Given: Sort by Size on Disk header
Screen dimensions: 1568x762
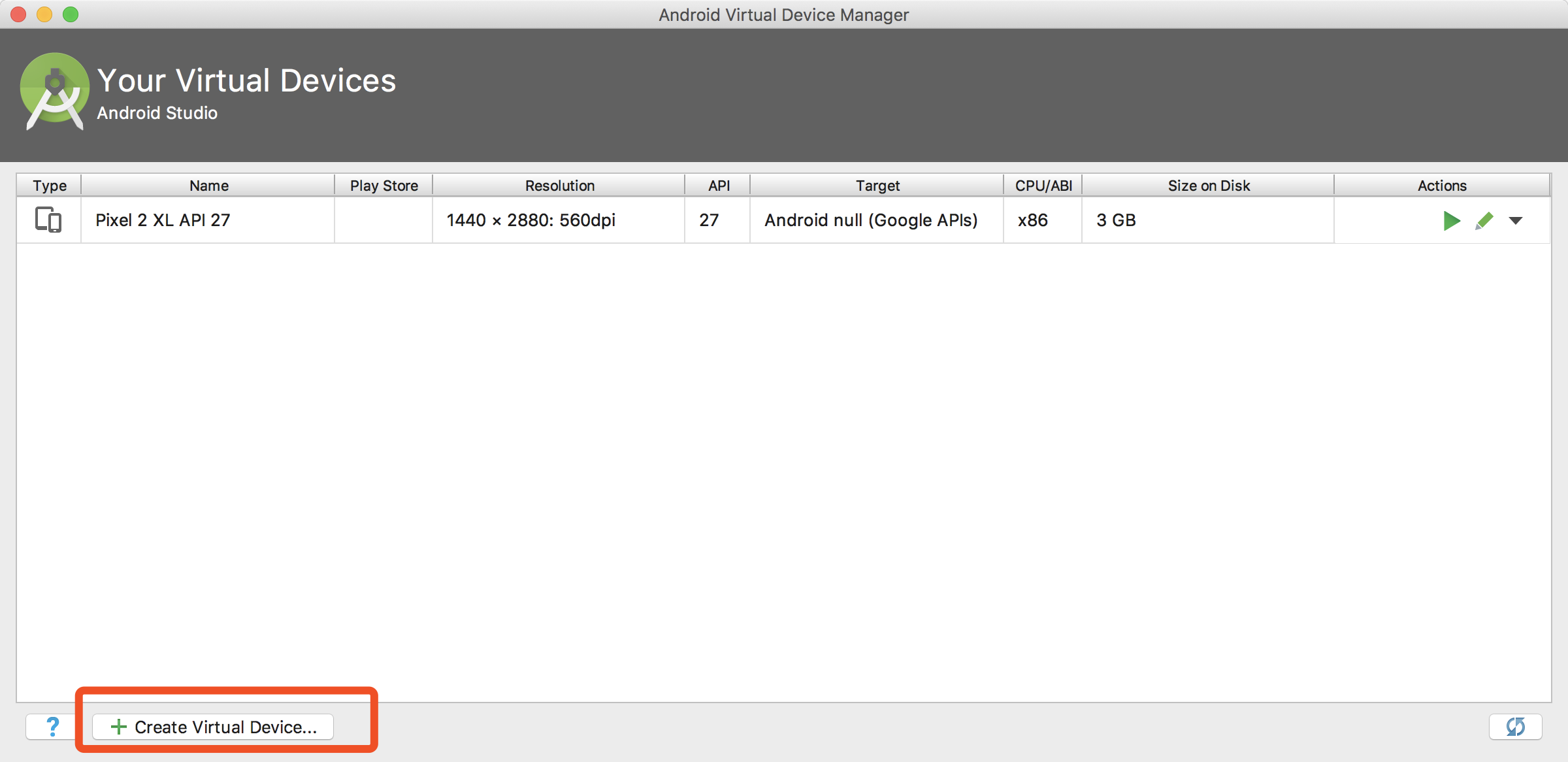Looking at the screenshot, I should (1209, 186).
